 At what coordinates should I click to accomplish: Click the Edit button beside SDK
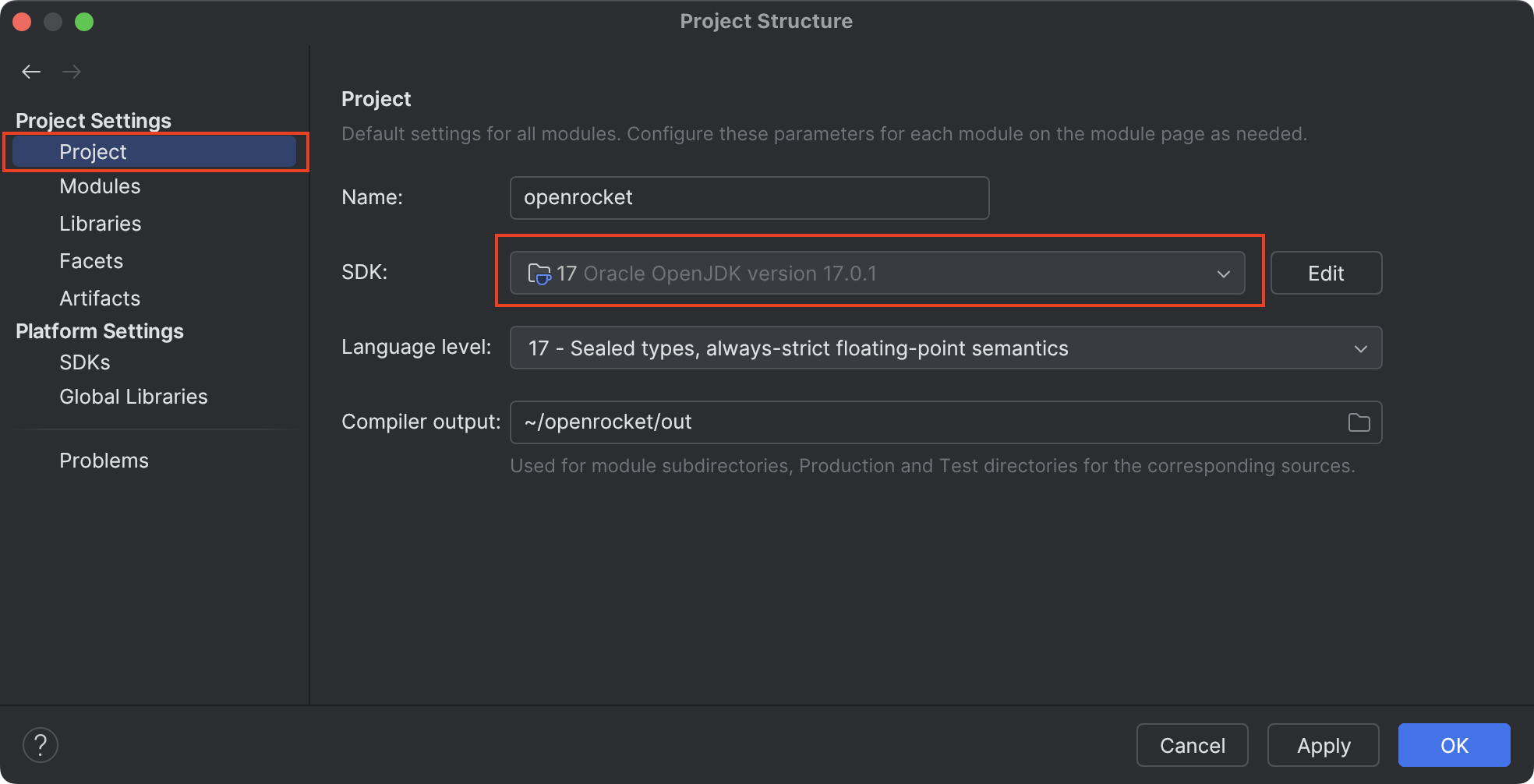point(1325,274)
